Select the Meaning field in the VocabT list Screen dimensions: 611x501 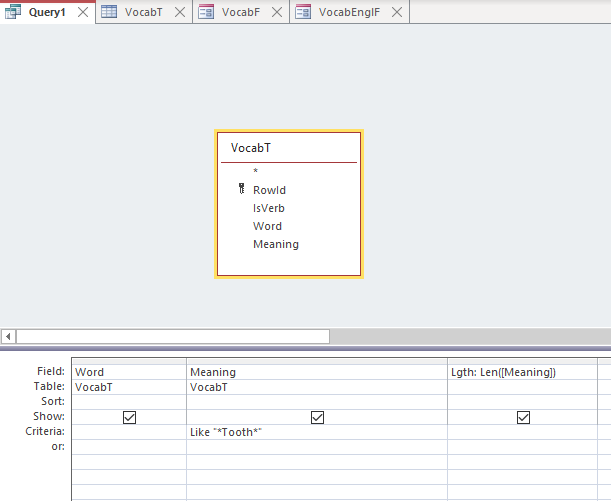tap(276, 244)
